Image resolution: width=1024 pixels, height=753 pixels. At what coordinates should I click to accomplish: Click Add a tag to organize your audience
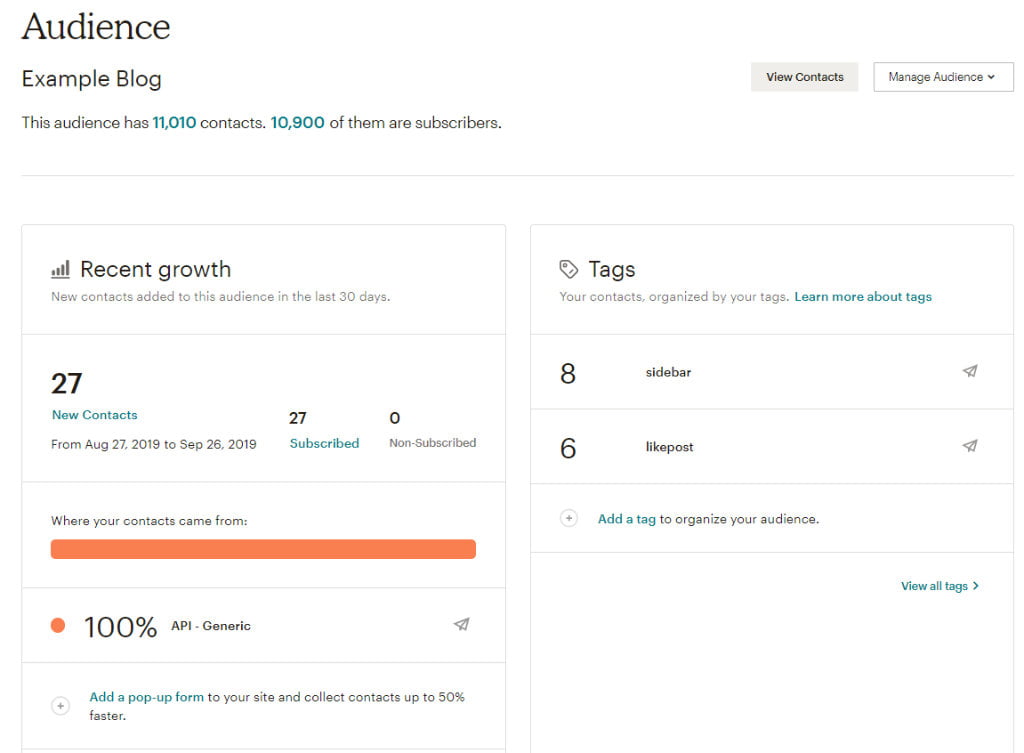[627, 519]
